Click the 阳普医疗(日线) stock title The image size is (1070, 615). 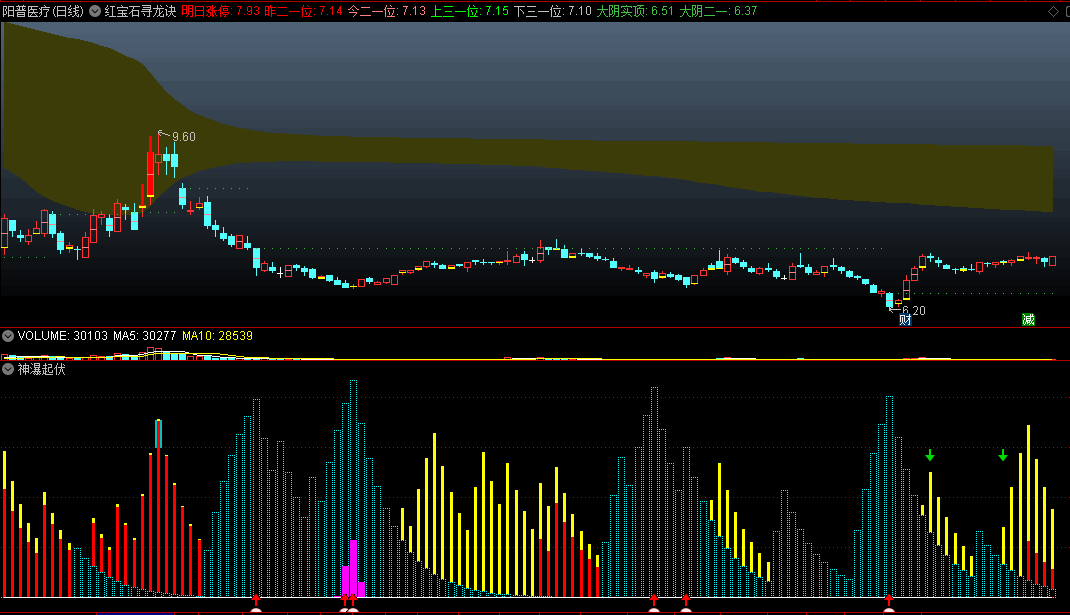pyautogui.click(x=43, y=11)
